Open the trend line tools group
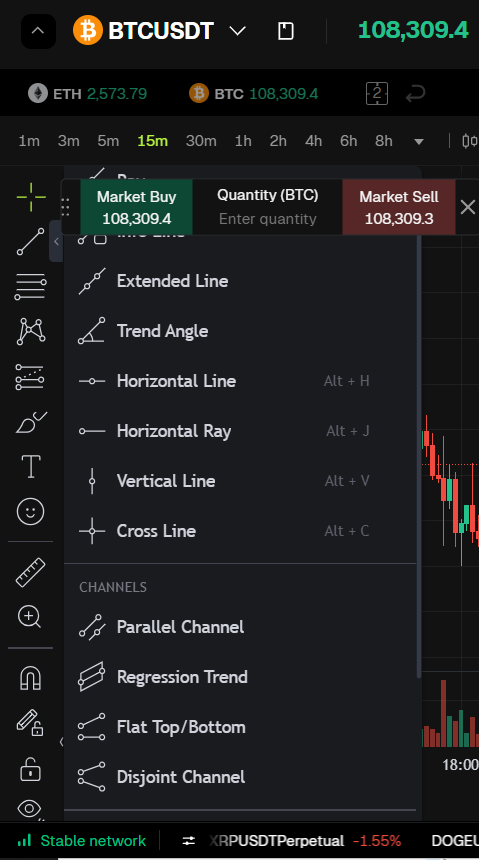The image size is (479, 860). pyautogui.click(x=31, y=242)
